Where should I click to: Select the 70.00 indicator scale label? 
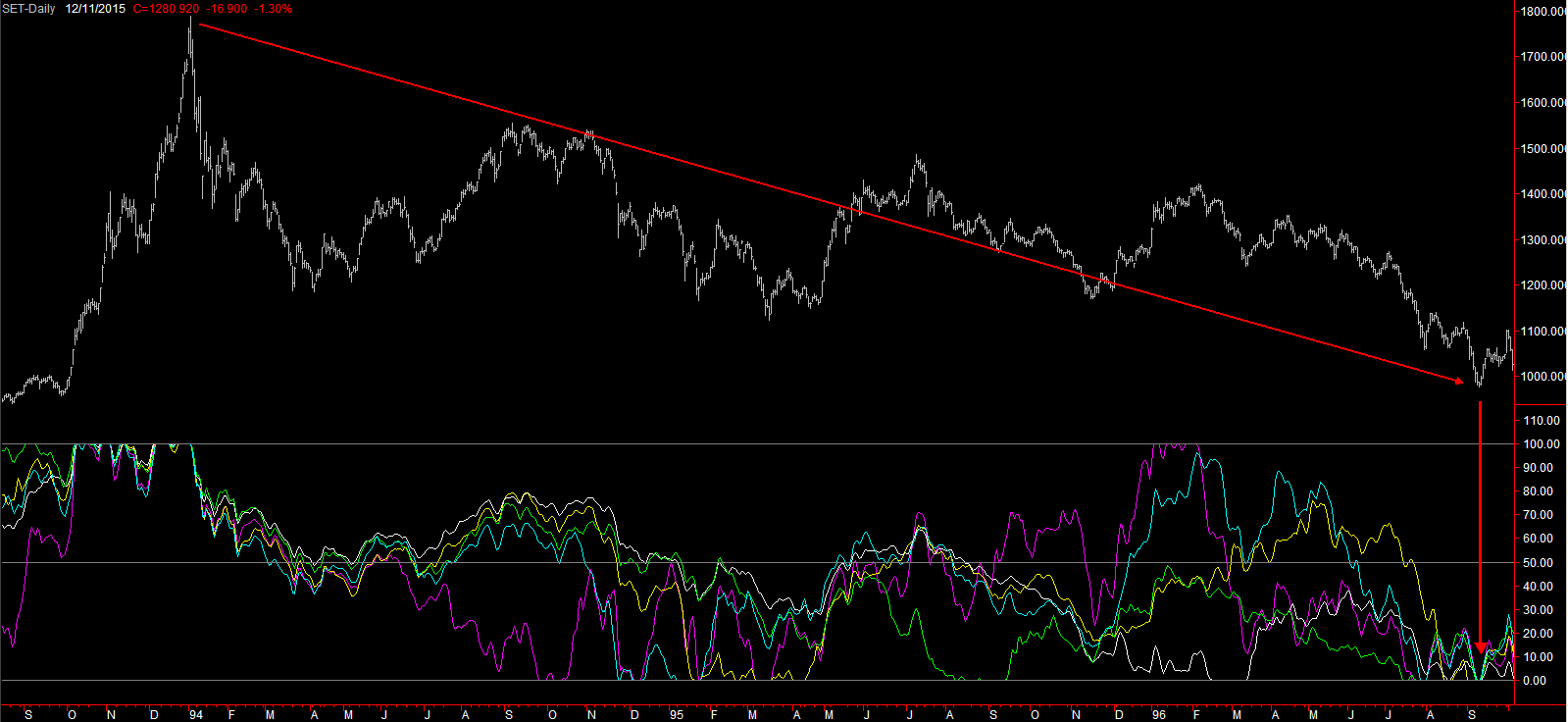[1539, 515]
